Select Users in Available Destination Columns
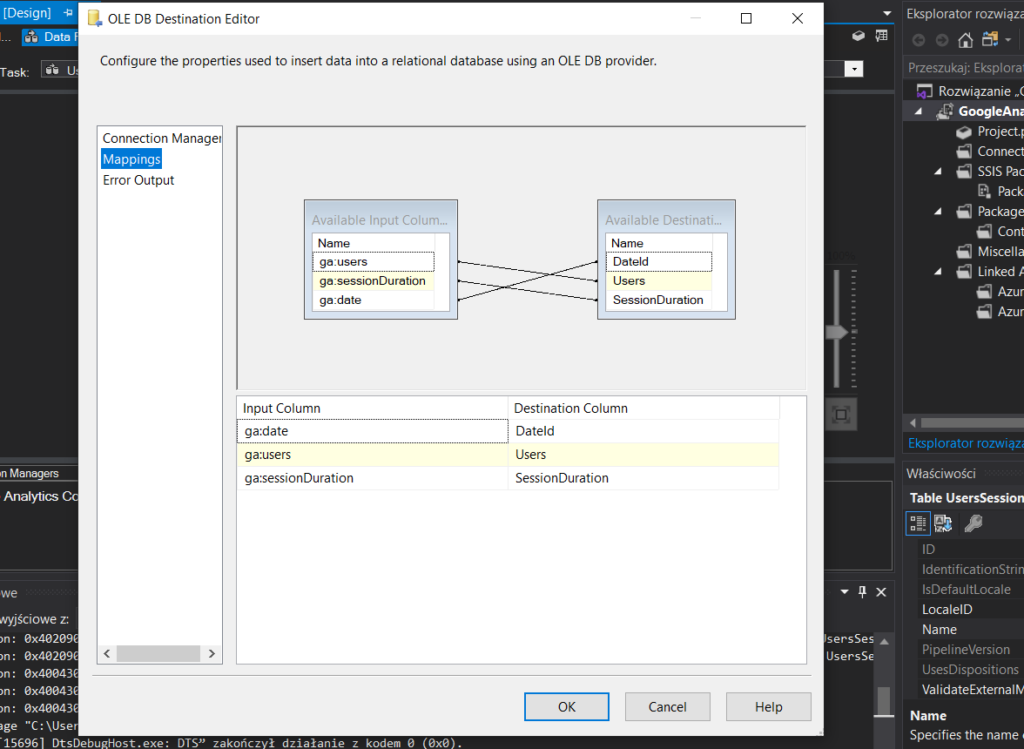 pos(659,281)
